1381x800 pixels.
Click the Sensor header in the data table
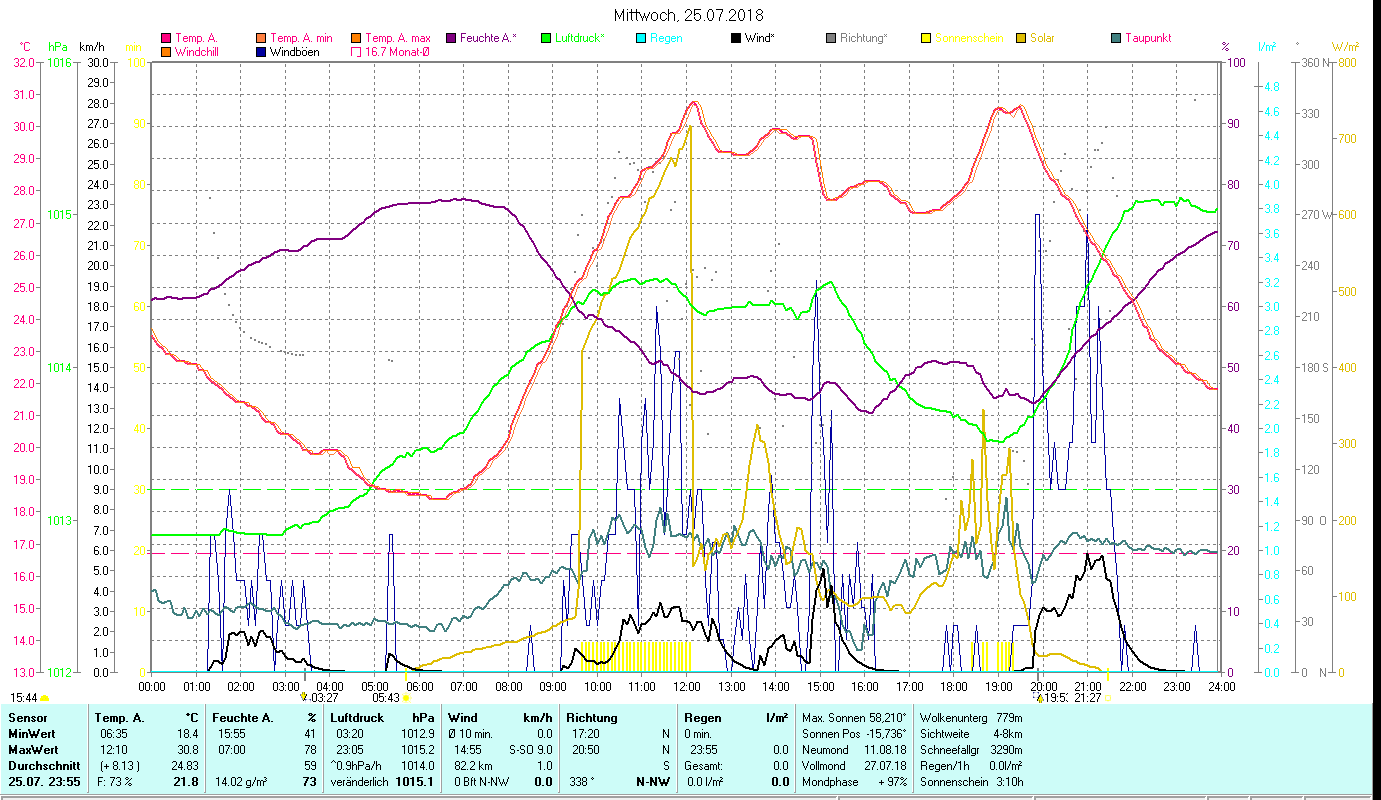[x=27, y=718]
